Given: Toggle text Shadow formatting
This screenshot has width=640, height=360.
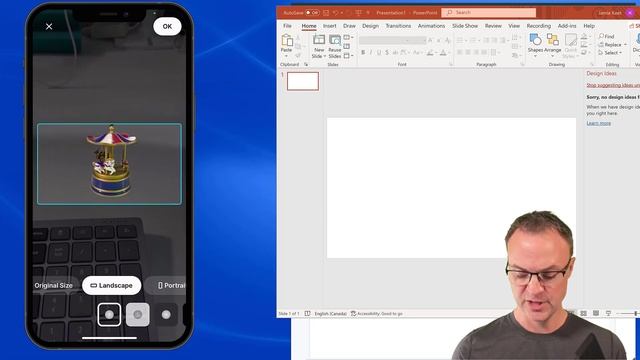Looking at the screenshot, I should tap(387, 53).
